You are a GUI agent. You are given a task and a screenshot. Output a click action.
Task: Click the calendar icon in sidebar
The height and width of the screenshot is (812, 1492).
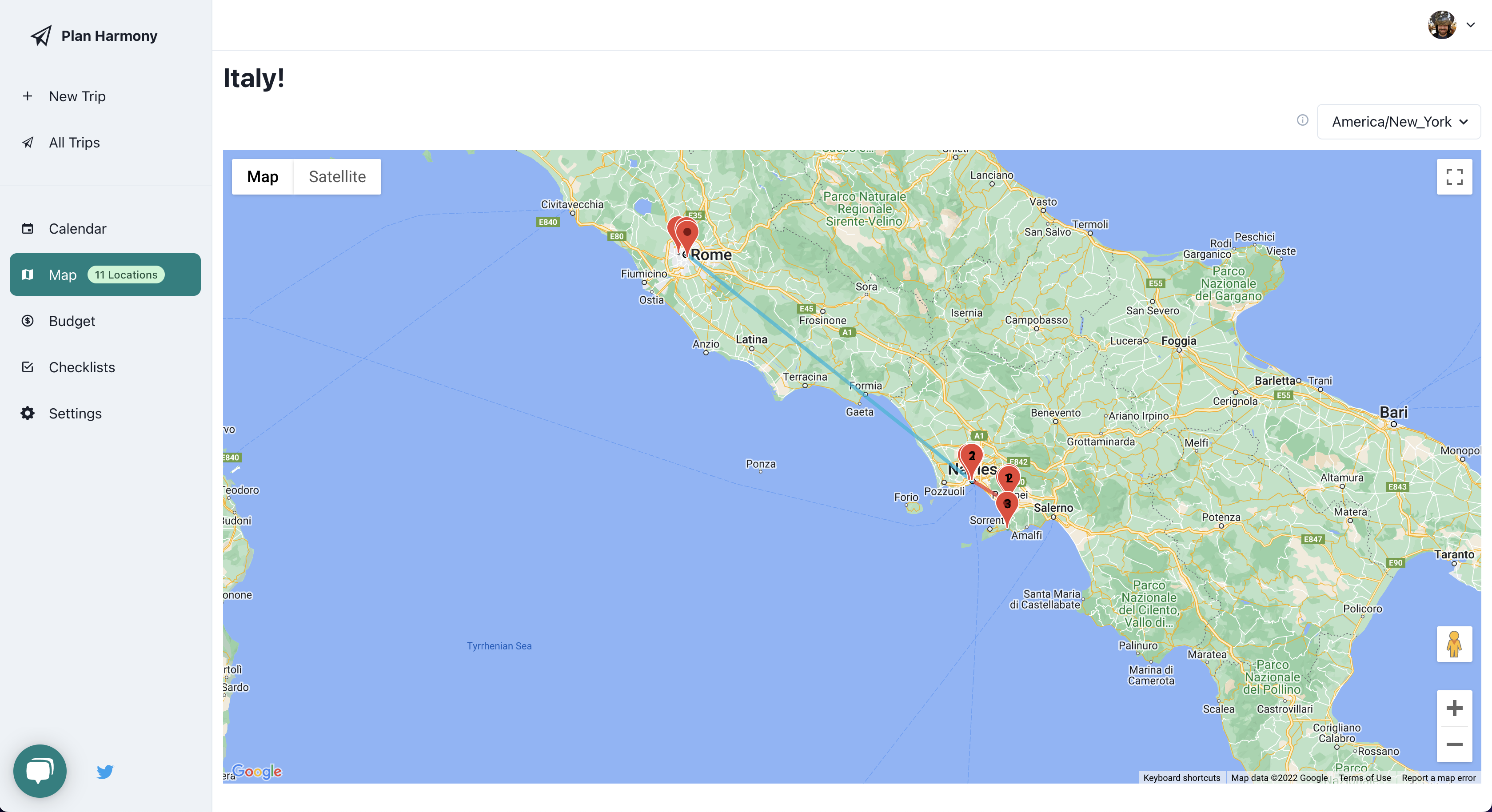(x=27, y=228)
